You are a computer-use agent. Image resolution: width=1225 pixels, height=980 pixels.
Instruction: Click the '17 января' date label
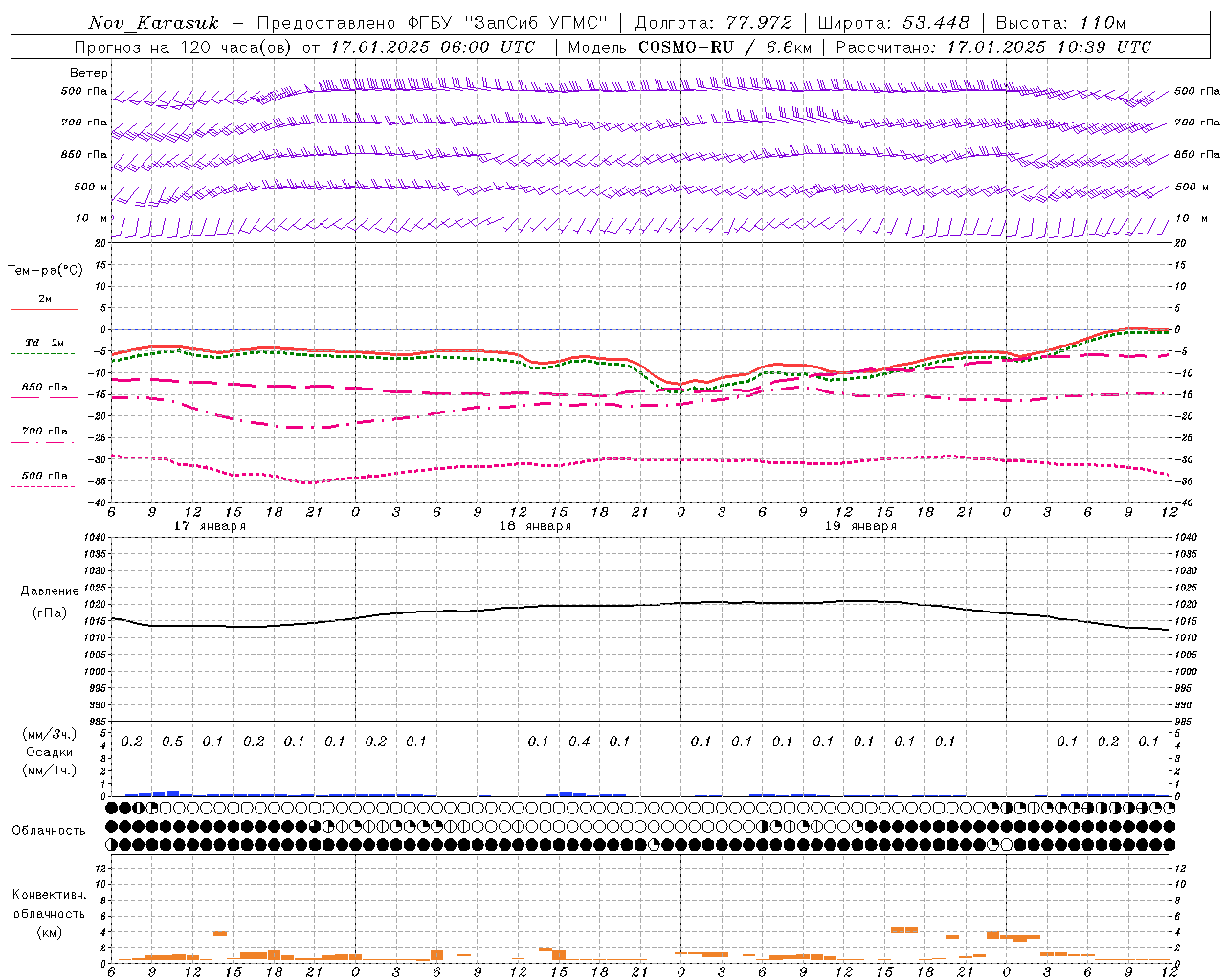pyautogui.click(x=210, y=526)
